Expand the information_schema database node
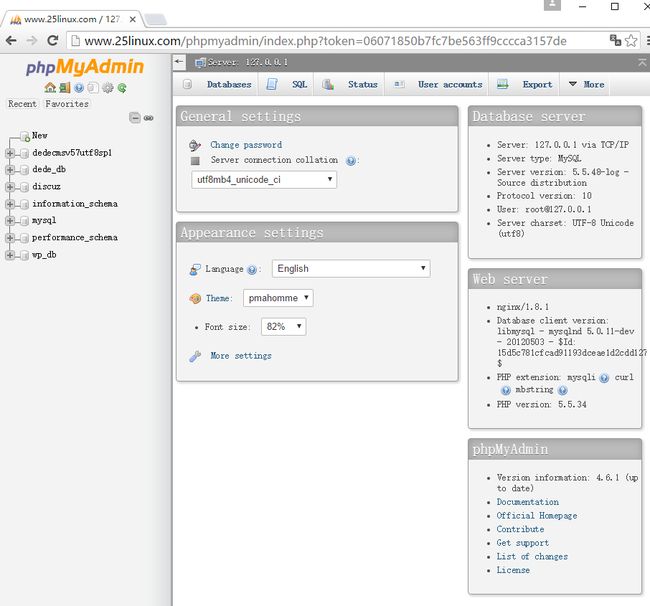The width and height of the screenshot is (650, 606). click(10, 204)
